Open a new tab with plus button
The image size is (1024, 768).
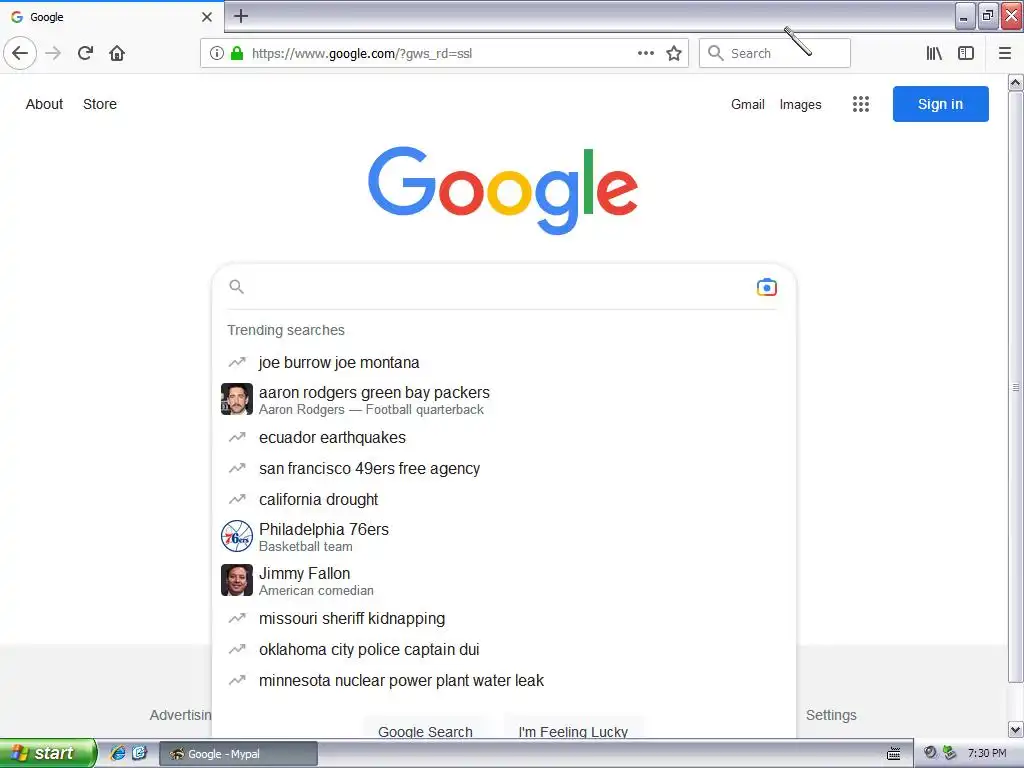241,16
